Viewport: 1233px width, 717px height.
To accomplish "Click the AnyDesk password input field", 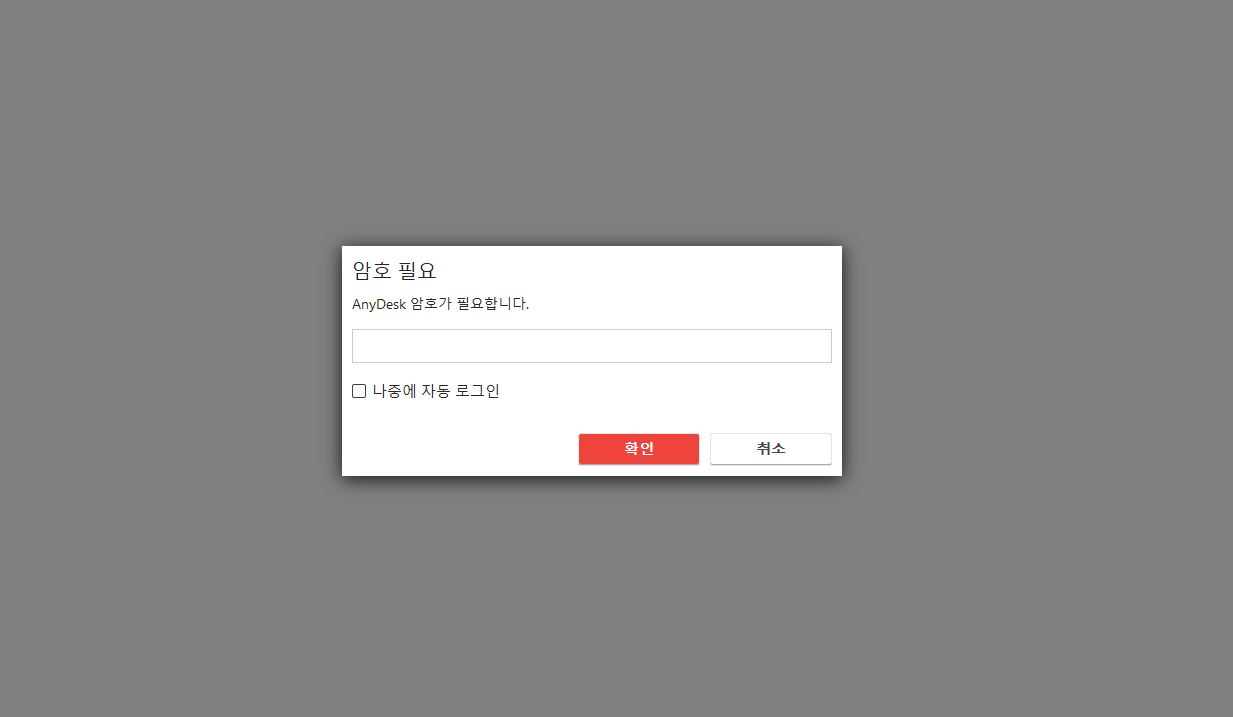I will (x=591, y=346).
